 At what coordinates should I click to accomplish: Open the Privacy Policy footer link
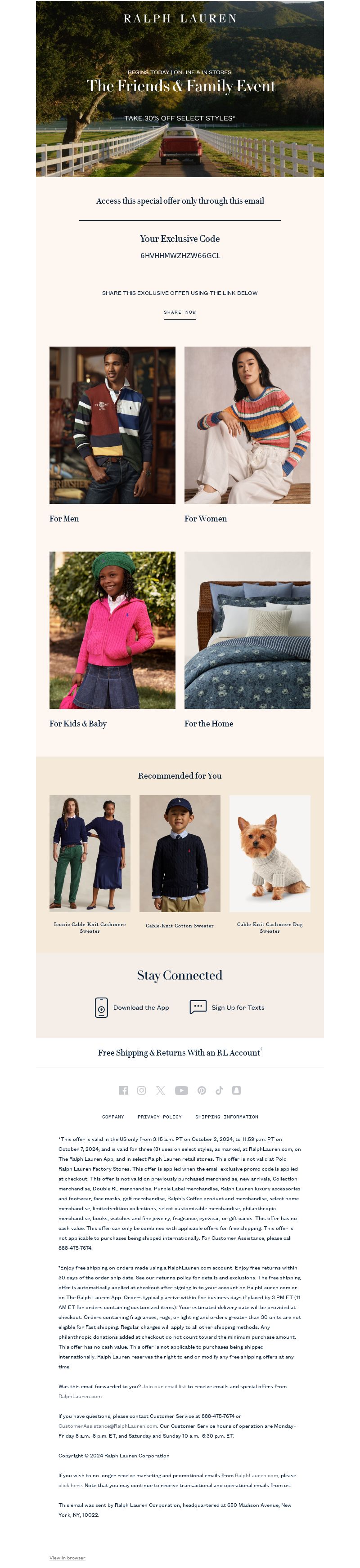point(160,1117)
